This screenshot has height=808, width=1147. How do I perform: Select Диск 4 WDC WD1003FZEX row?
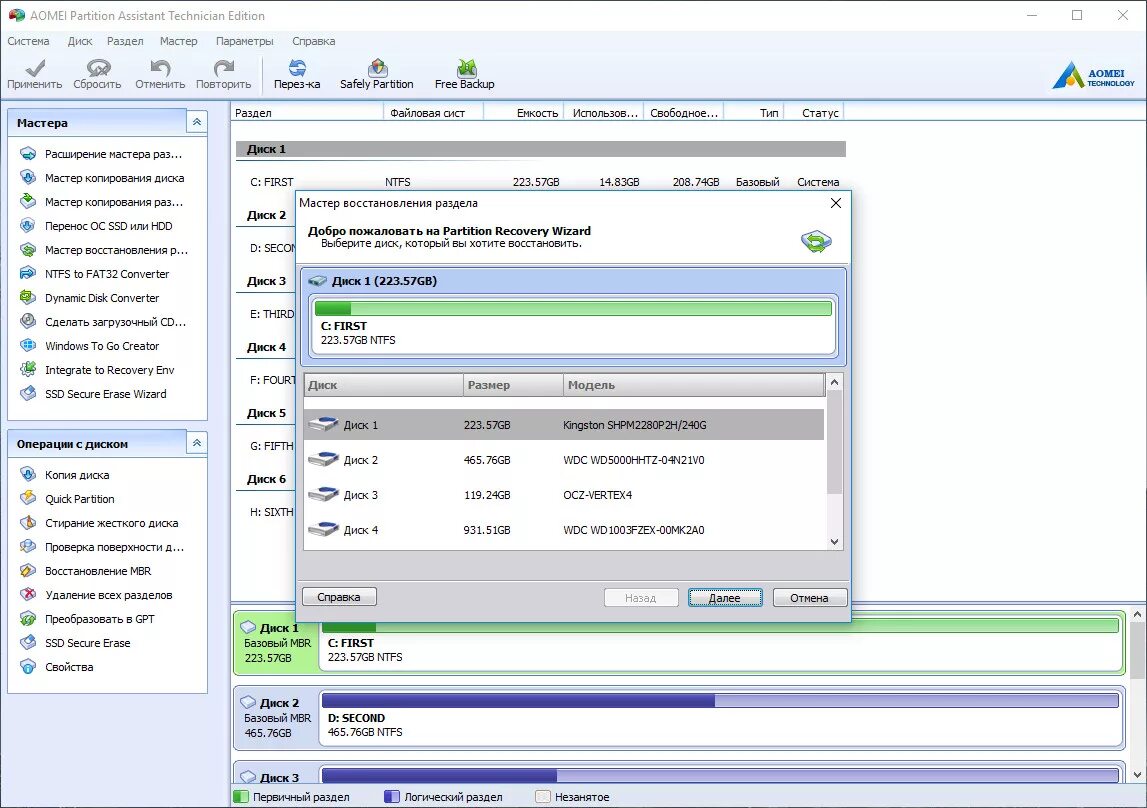[x=564, y=530]
